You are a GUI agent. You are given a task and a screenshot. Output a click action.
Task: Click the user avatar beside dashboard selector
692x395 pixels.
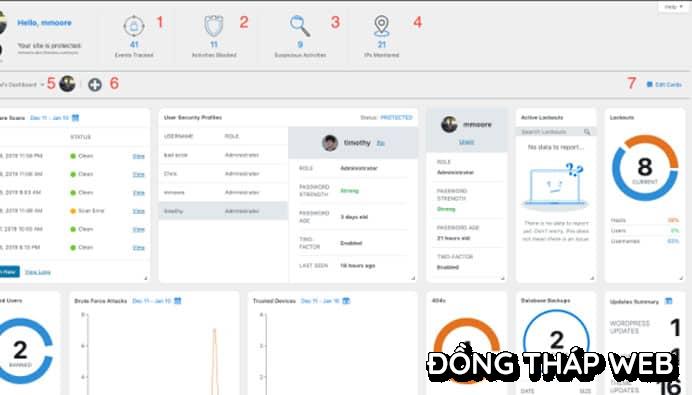(67, 84)
